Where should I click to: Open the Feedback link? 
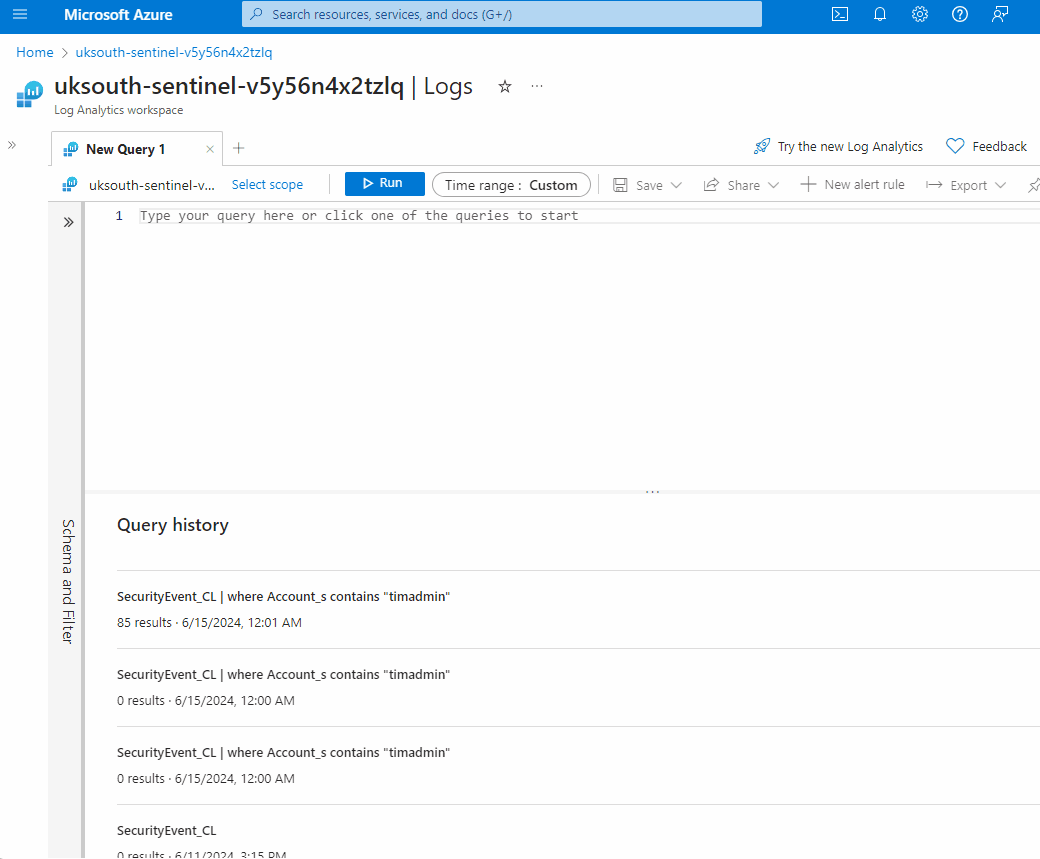coord(999,147)
